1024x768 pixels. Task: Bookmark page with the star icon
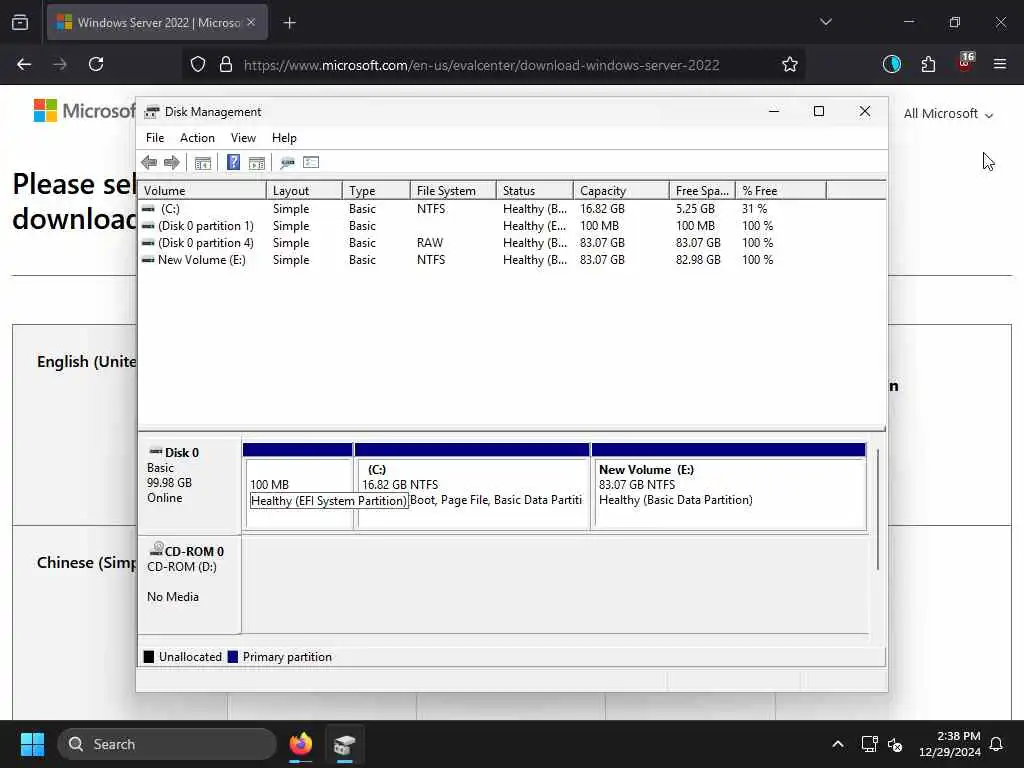(790, 64)
